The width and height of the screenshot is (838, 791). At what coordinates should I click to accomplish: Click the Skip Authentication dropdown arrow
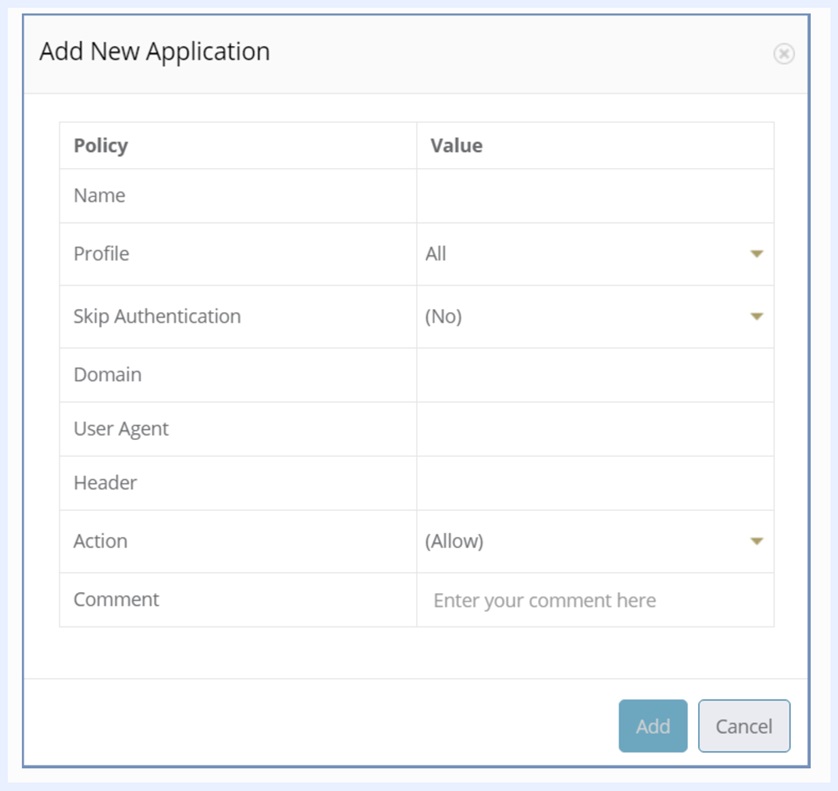756,317
